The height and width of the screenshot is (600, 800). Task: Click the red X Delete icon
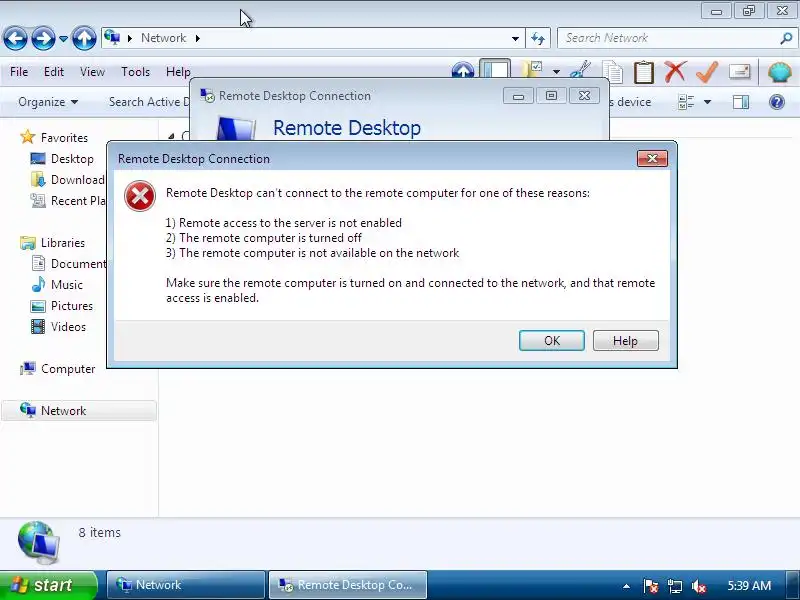coord(675,71)
